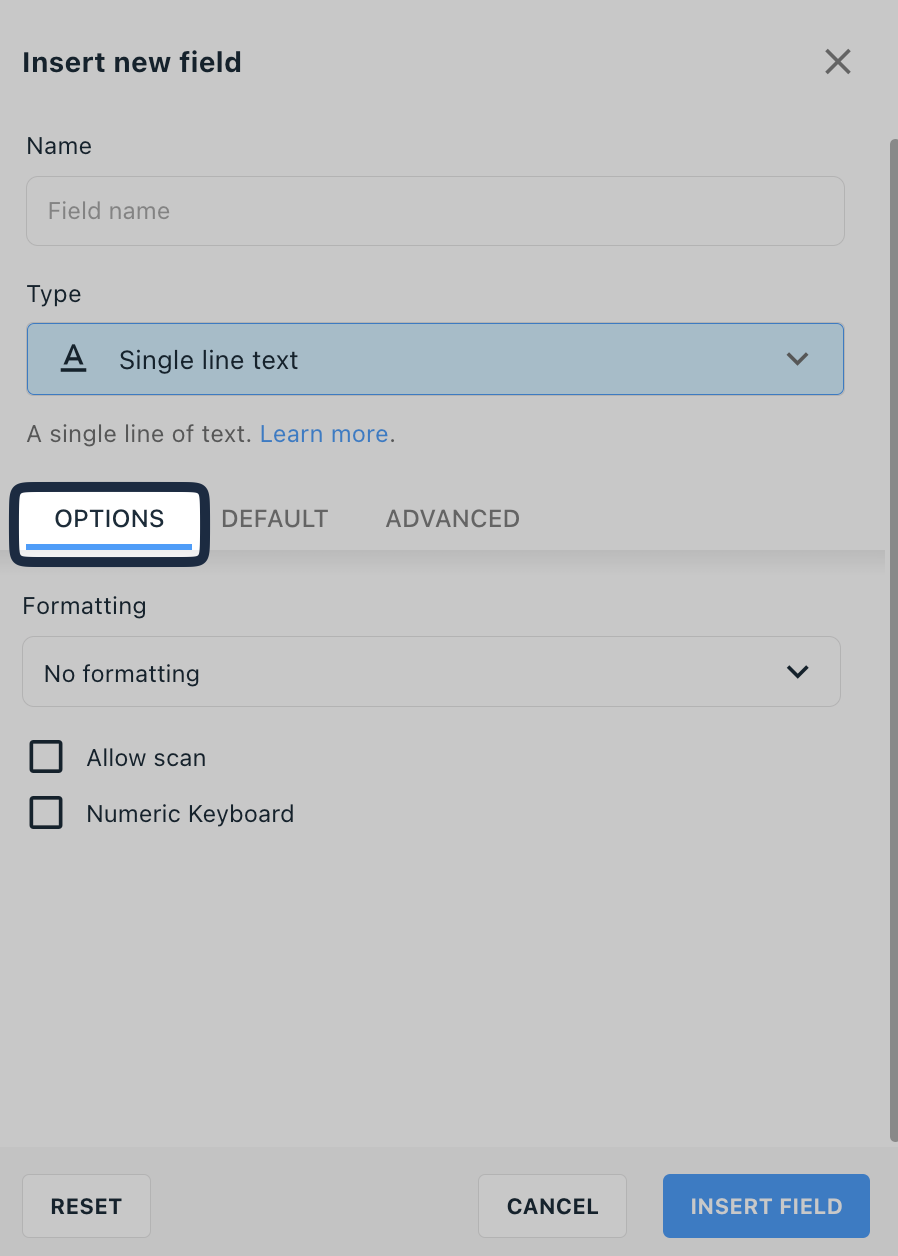Click the dialog's vertical scrollbar
The height and width of the screenshot is (1256, 898).
[x=892, y=640]
